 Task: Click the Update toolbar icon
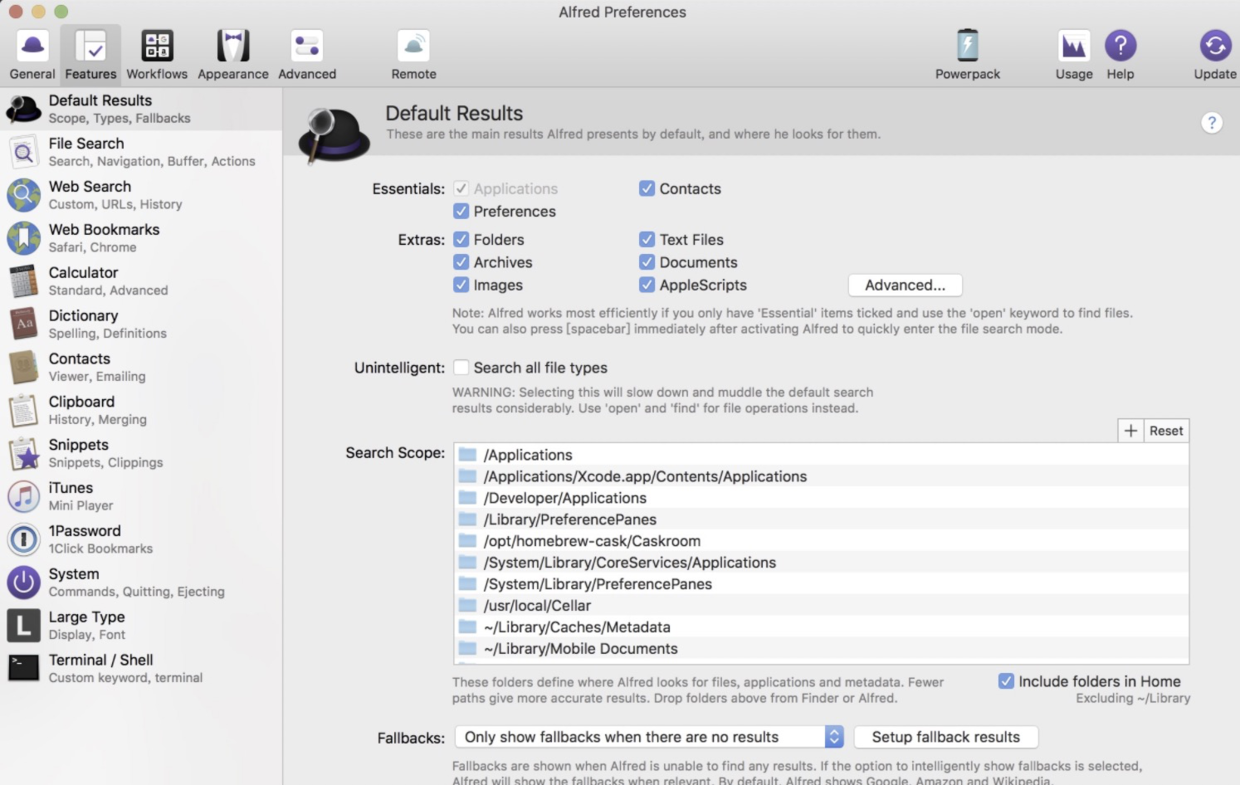coord(1215,55)
